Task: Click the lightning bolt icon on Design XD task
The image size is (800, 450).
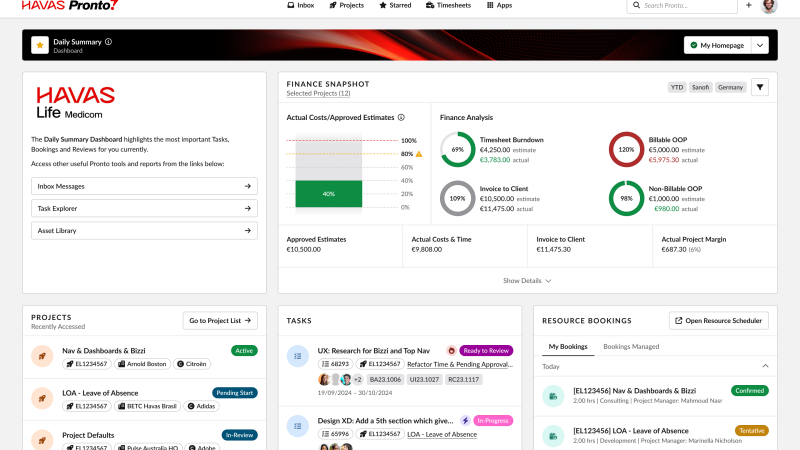Action: tap(465, 420)
